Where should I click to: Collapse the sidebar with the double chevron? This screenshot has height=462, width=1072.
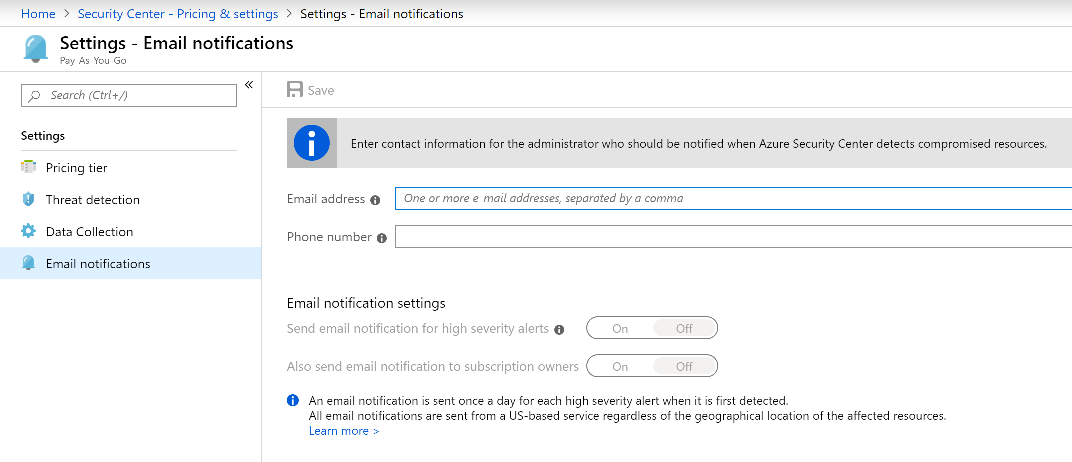pos(249,85)
